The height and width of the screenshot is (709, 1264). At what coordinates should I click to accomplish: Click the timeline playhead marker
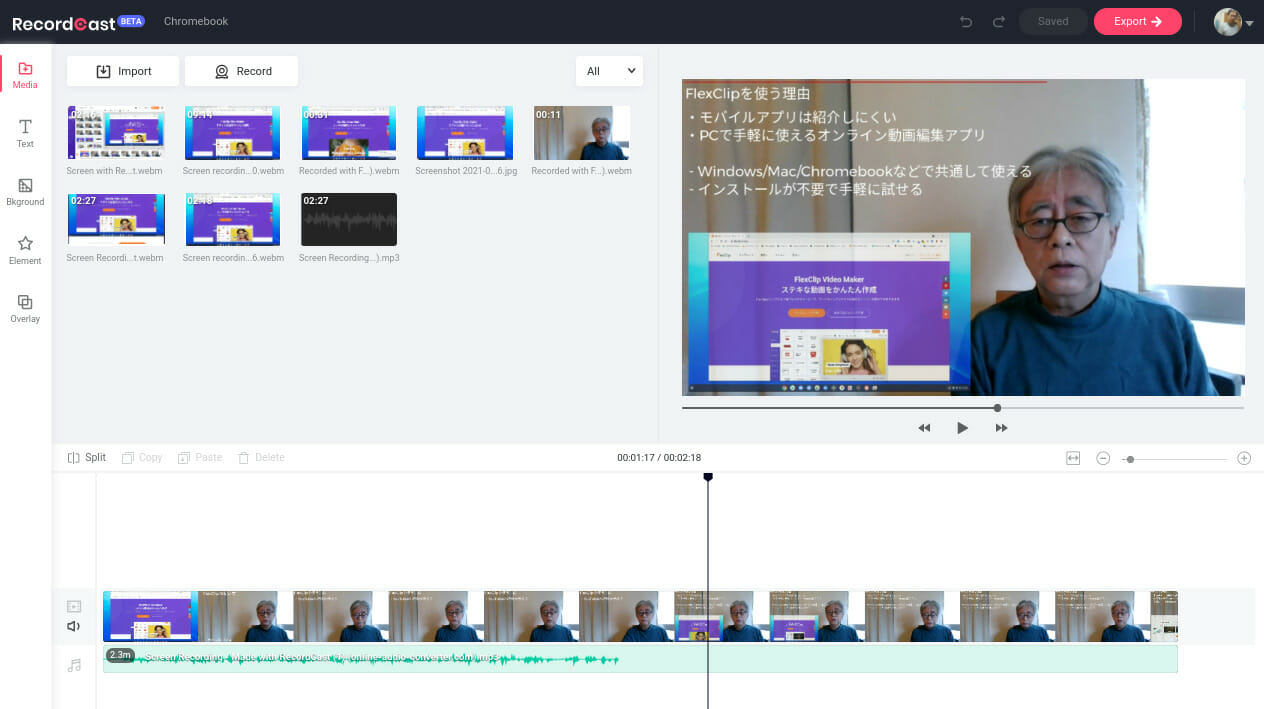[708, 477]
